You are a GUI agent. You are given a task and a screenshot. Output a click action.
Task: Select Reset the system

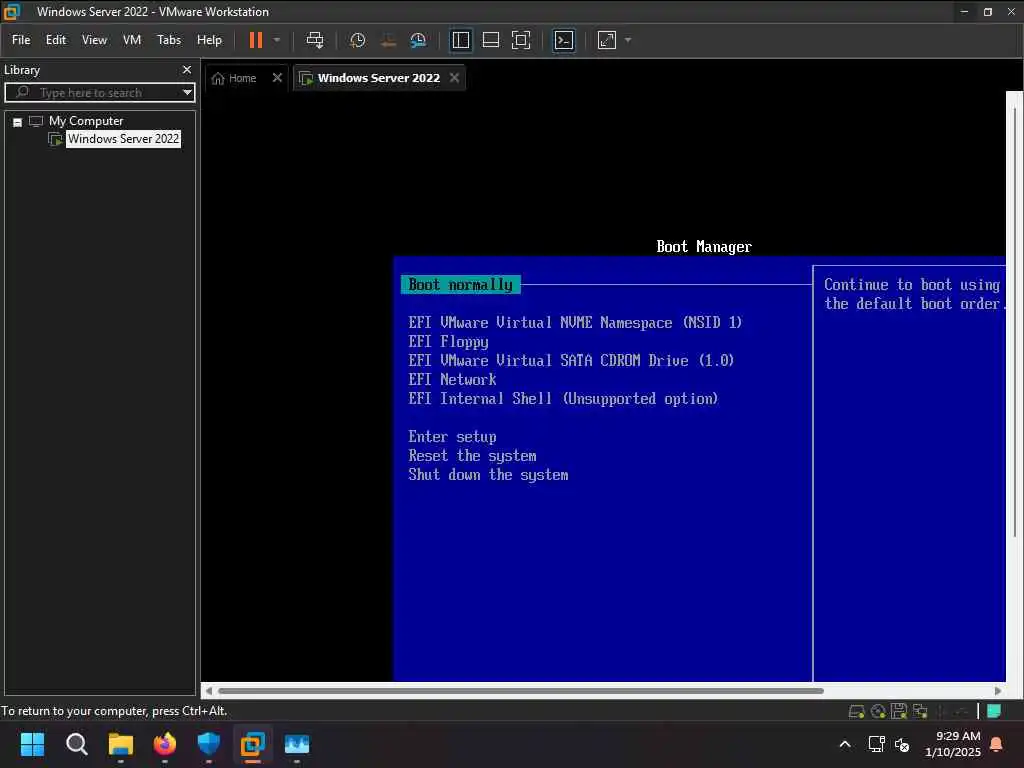[472, 456]
